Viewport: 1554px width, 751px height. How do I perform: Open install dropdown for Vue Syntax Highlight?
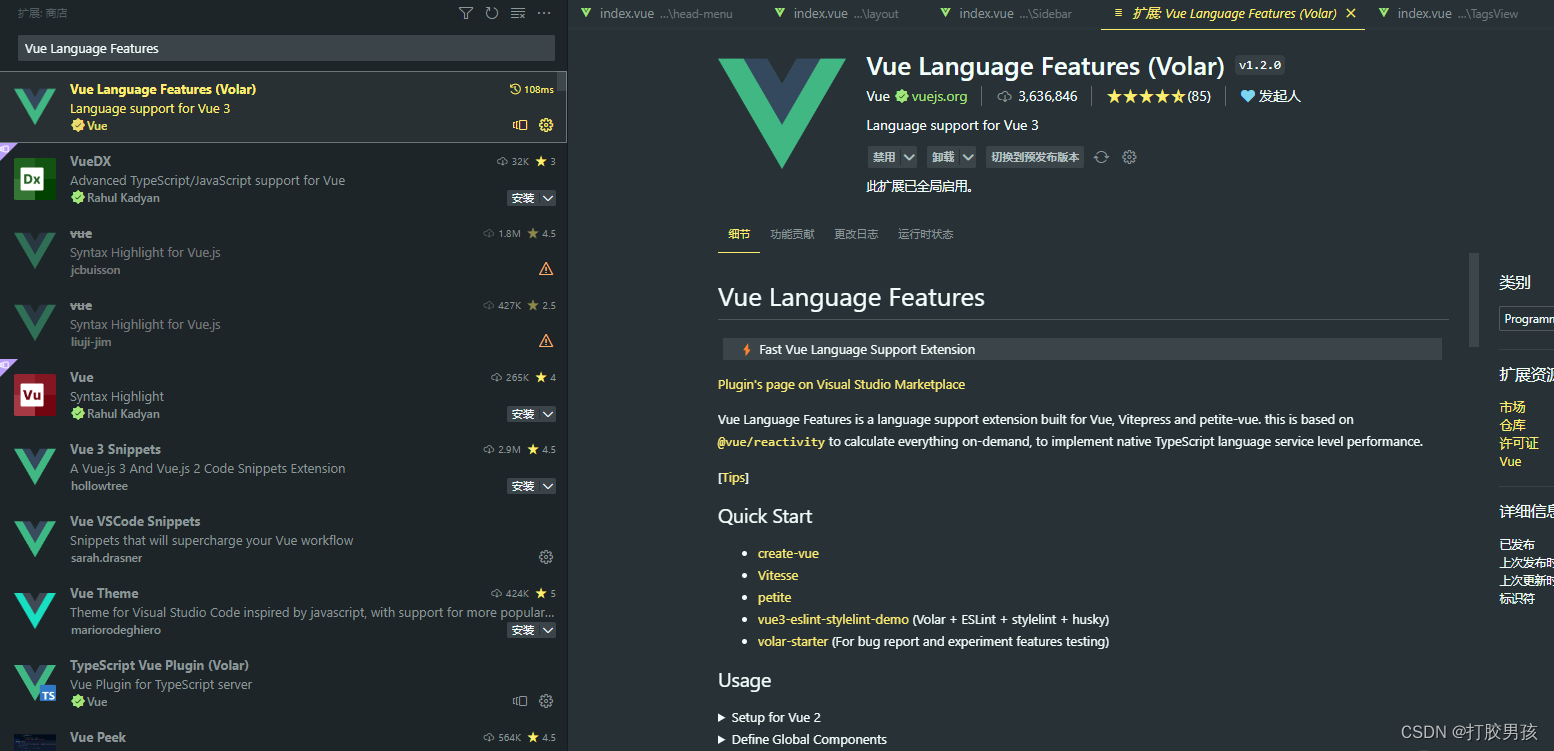coord(548,414)
